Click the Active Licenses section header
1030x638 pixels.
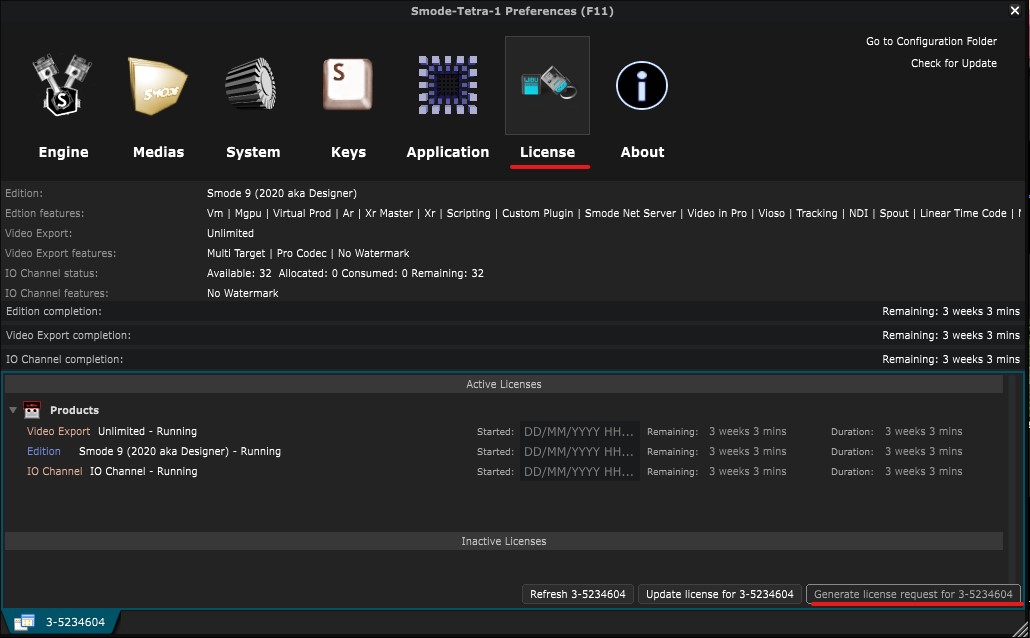pos(504,384)
